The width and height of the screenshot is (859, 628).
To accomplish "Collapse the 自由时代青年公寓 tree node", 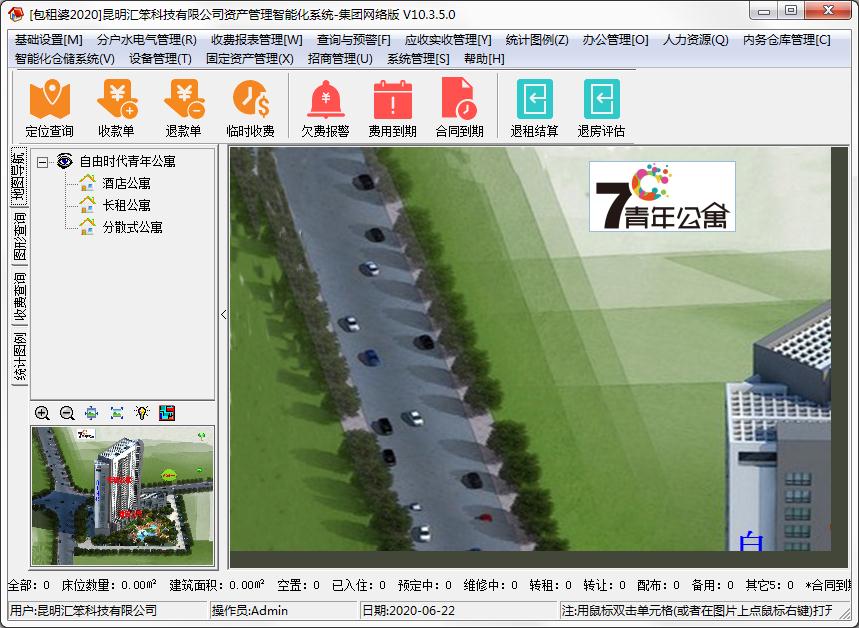I will [43, 161].
